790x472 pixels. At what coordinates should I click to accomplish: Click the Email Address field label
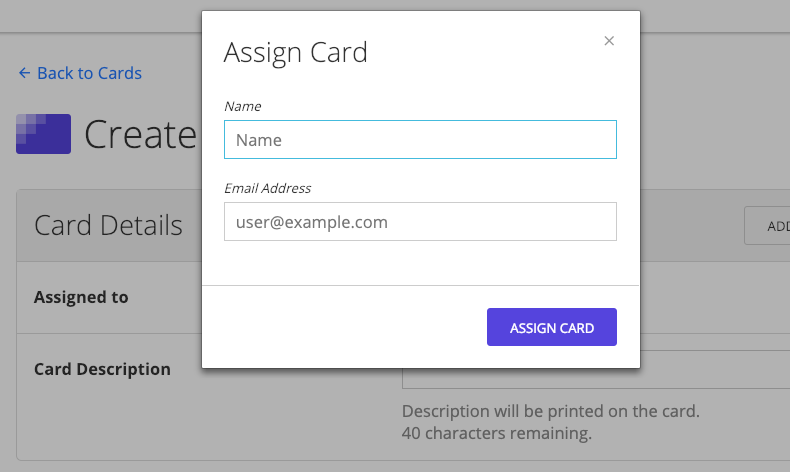click(x=267, y=188)
